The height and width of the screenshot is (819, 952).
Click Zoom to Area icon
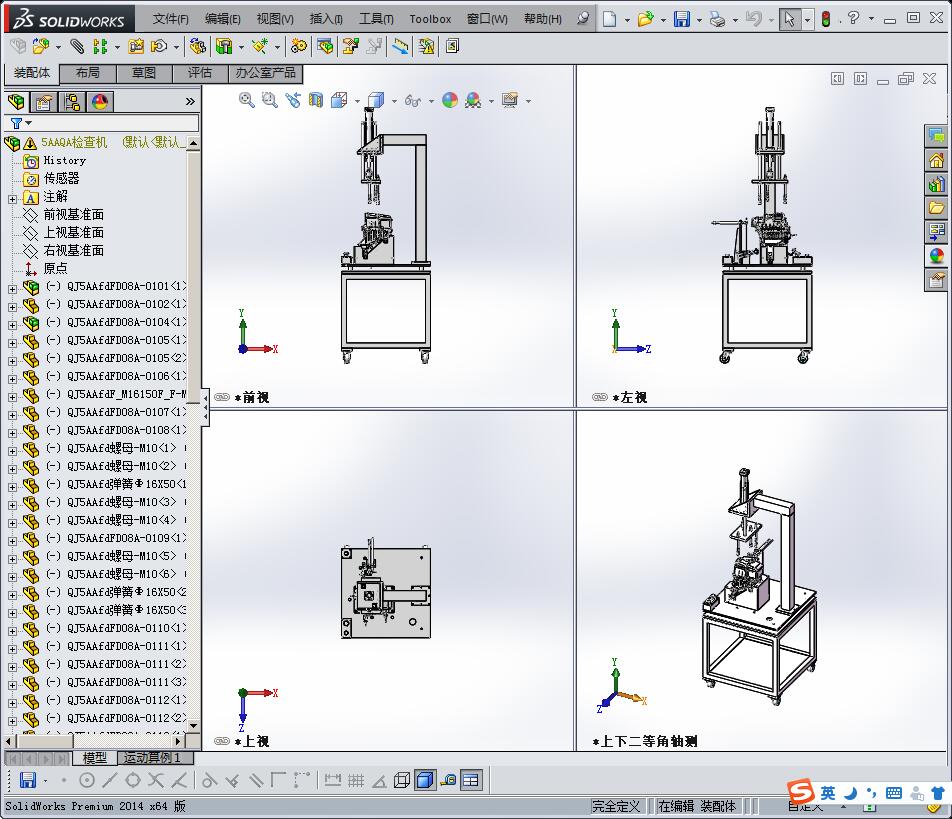coord(270,100)
